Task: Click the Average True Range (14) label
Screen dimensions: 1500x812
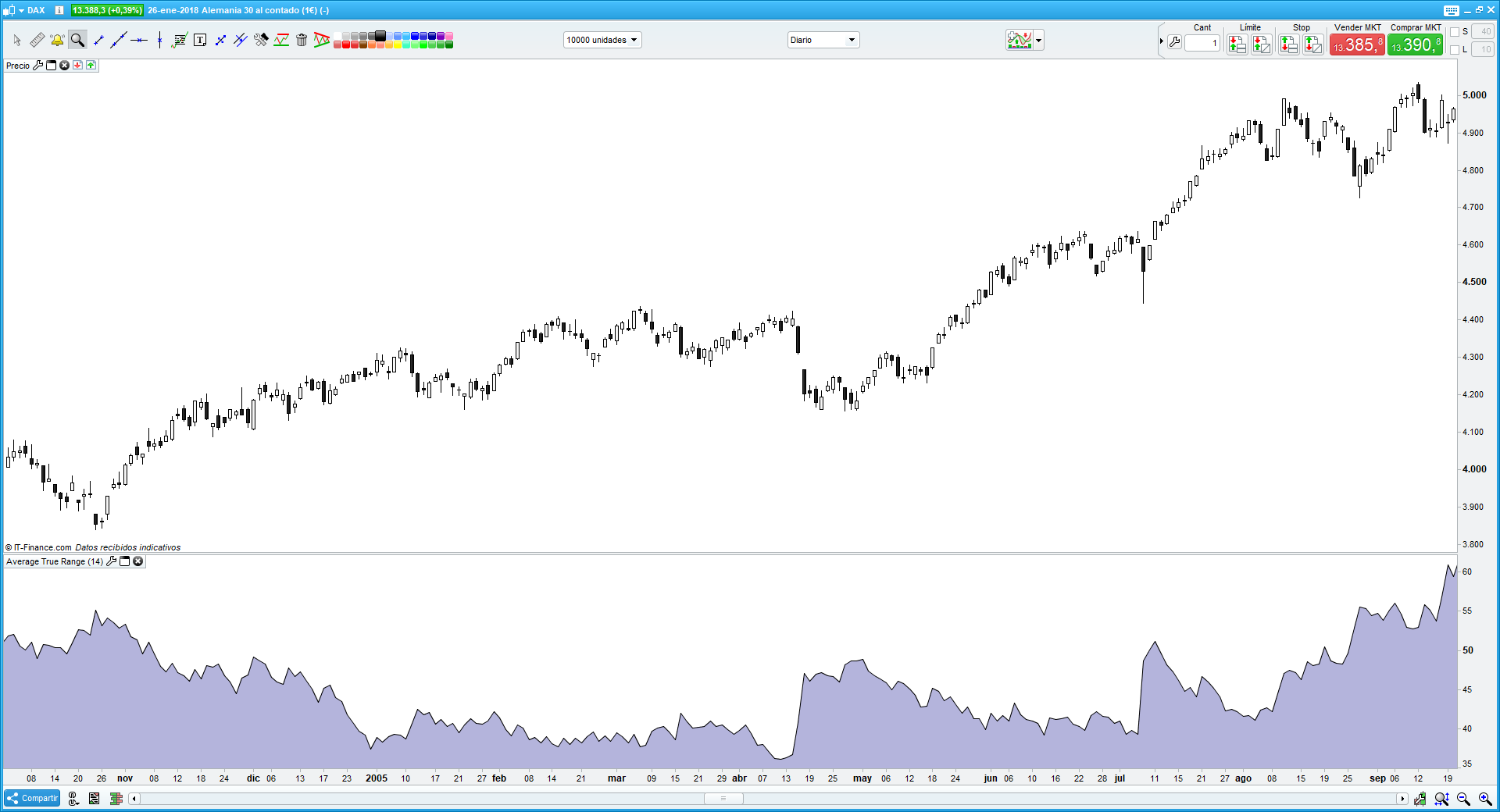Action: [54, 561]
